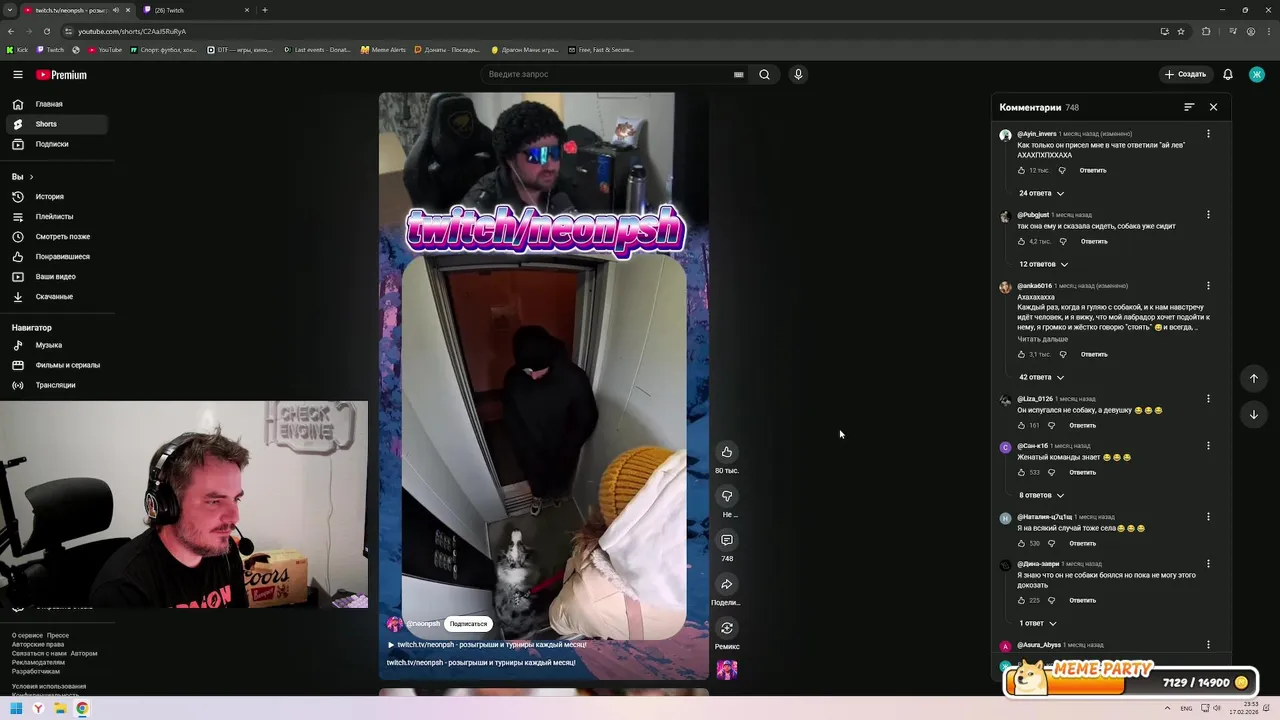Viewport: 1280px width, 720px height.
Task: Open Музыка in the Navigator section
Action: click(56, 345)
